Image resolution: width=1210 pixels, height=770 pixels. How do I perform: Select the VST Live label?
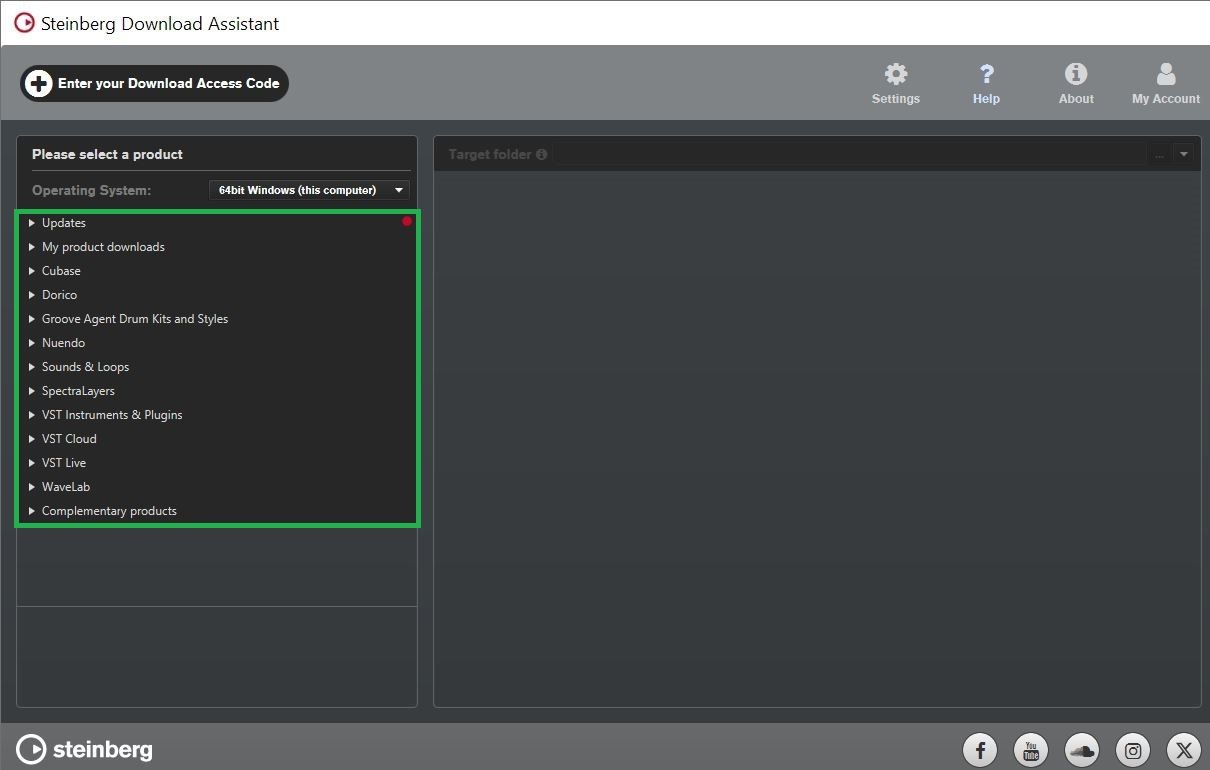point(64,463)
